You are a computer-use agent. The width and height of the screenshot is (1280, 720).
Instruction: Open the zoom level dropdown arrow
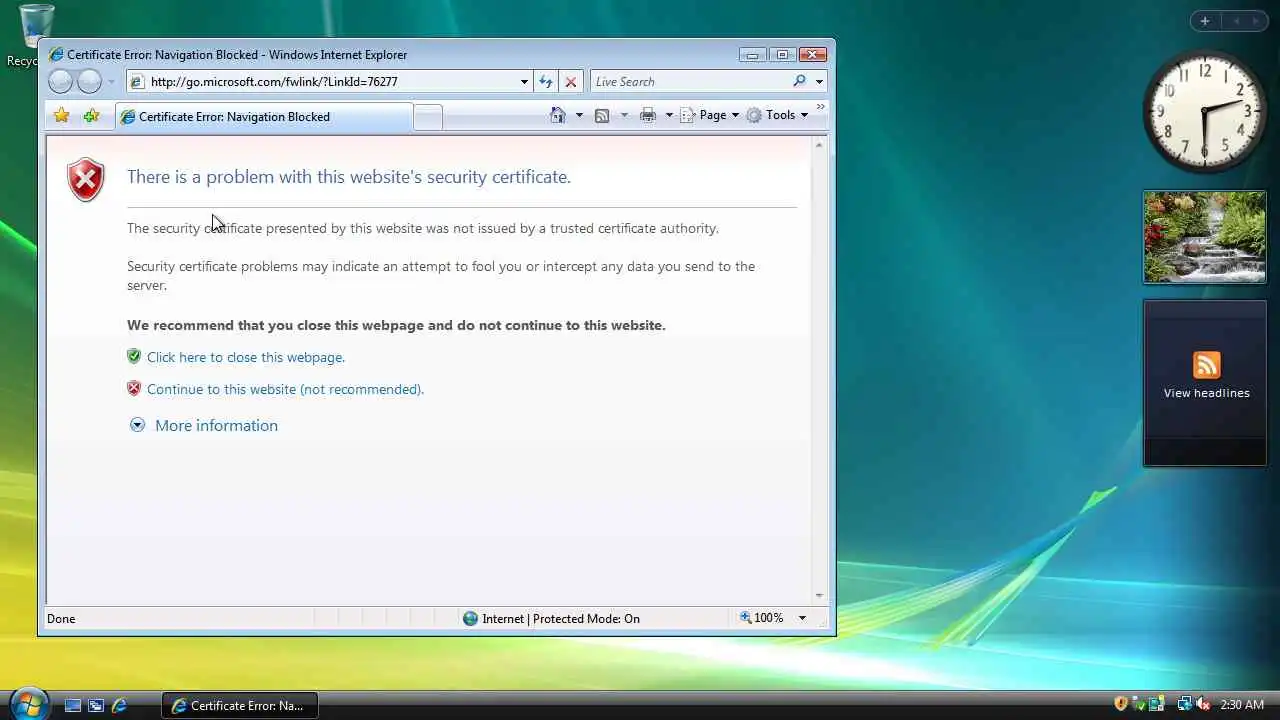coord(802,618)
